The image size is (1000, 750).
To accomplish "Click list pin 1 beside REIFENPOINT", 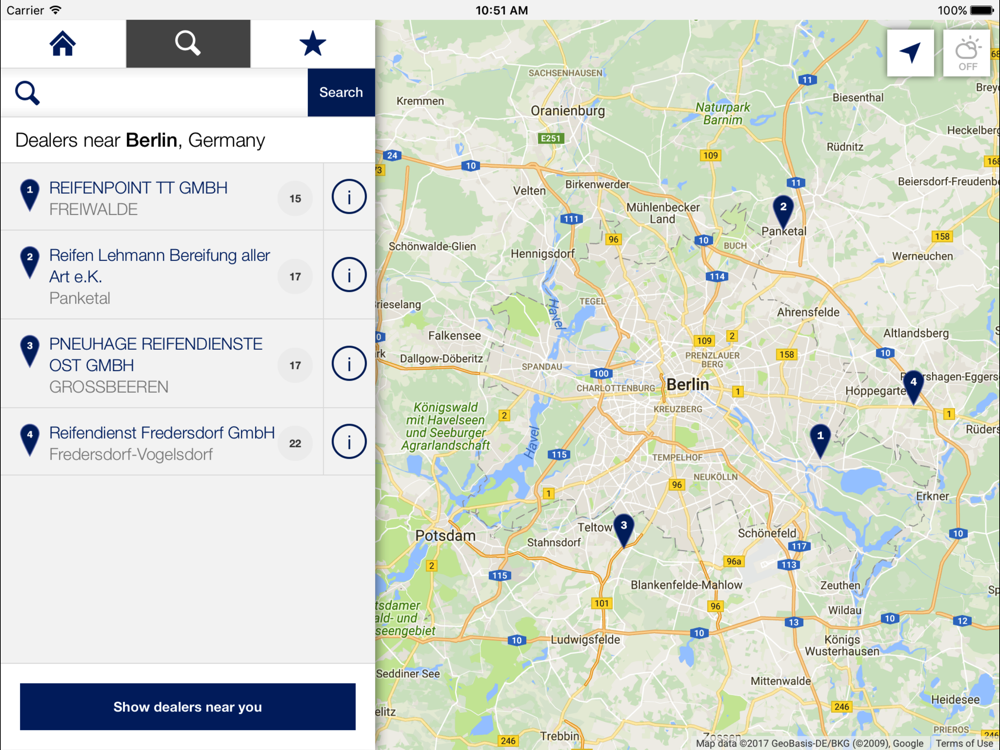I will click(30, 195).
